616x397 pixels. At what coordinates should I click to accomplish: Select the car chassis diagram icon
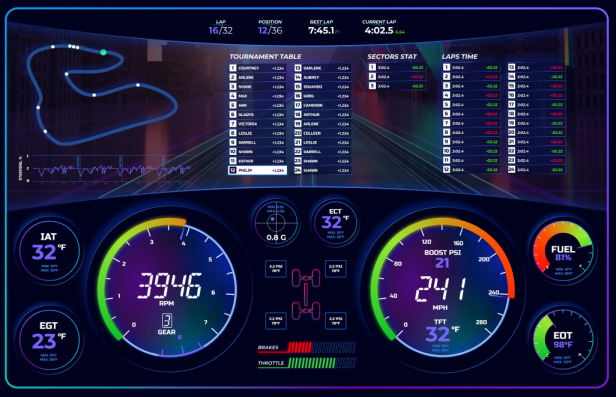pos(306,295)
